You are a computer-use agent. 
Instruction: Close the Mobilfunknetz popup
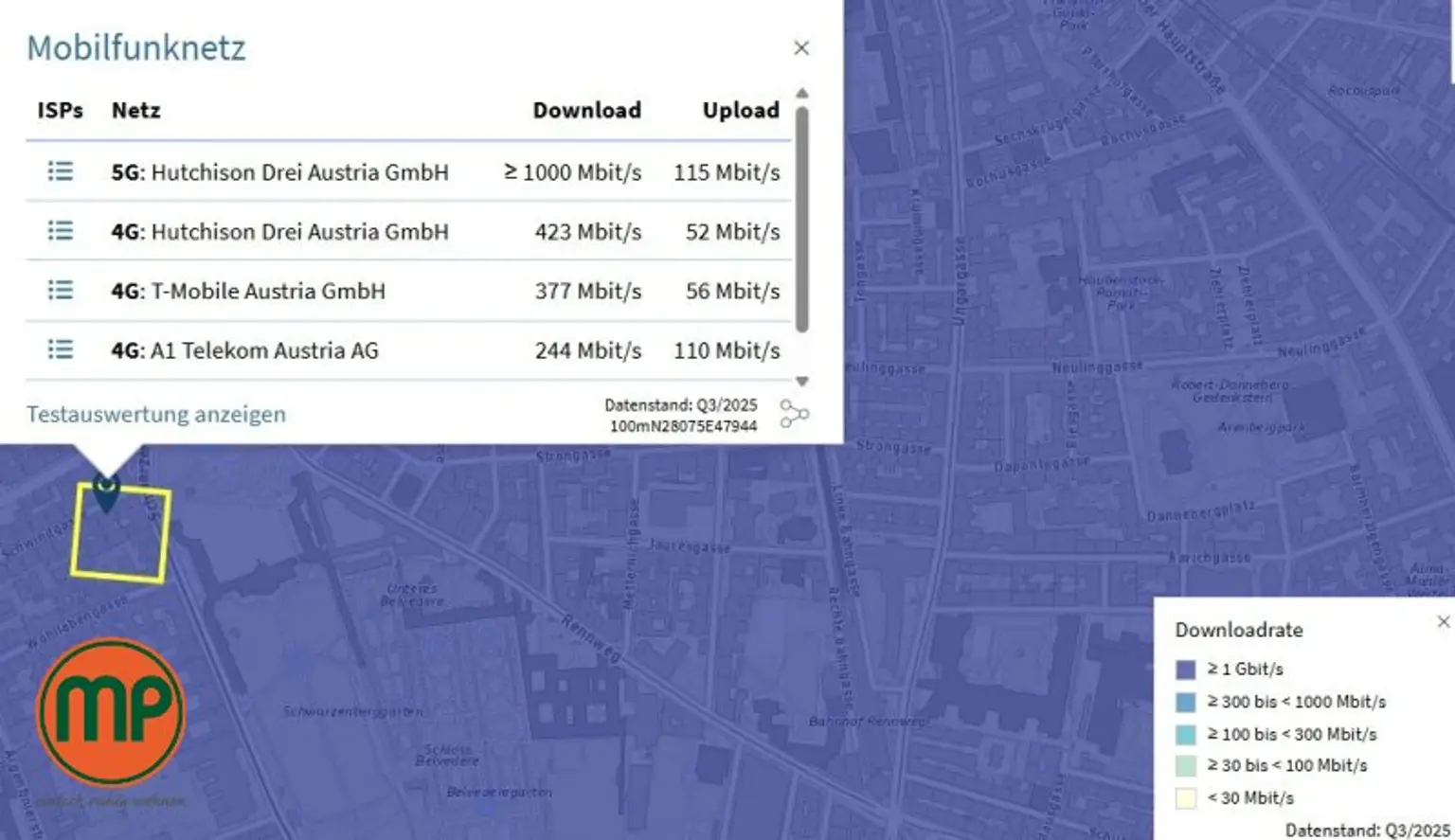coord(801,47)
